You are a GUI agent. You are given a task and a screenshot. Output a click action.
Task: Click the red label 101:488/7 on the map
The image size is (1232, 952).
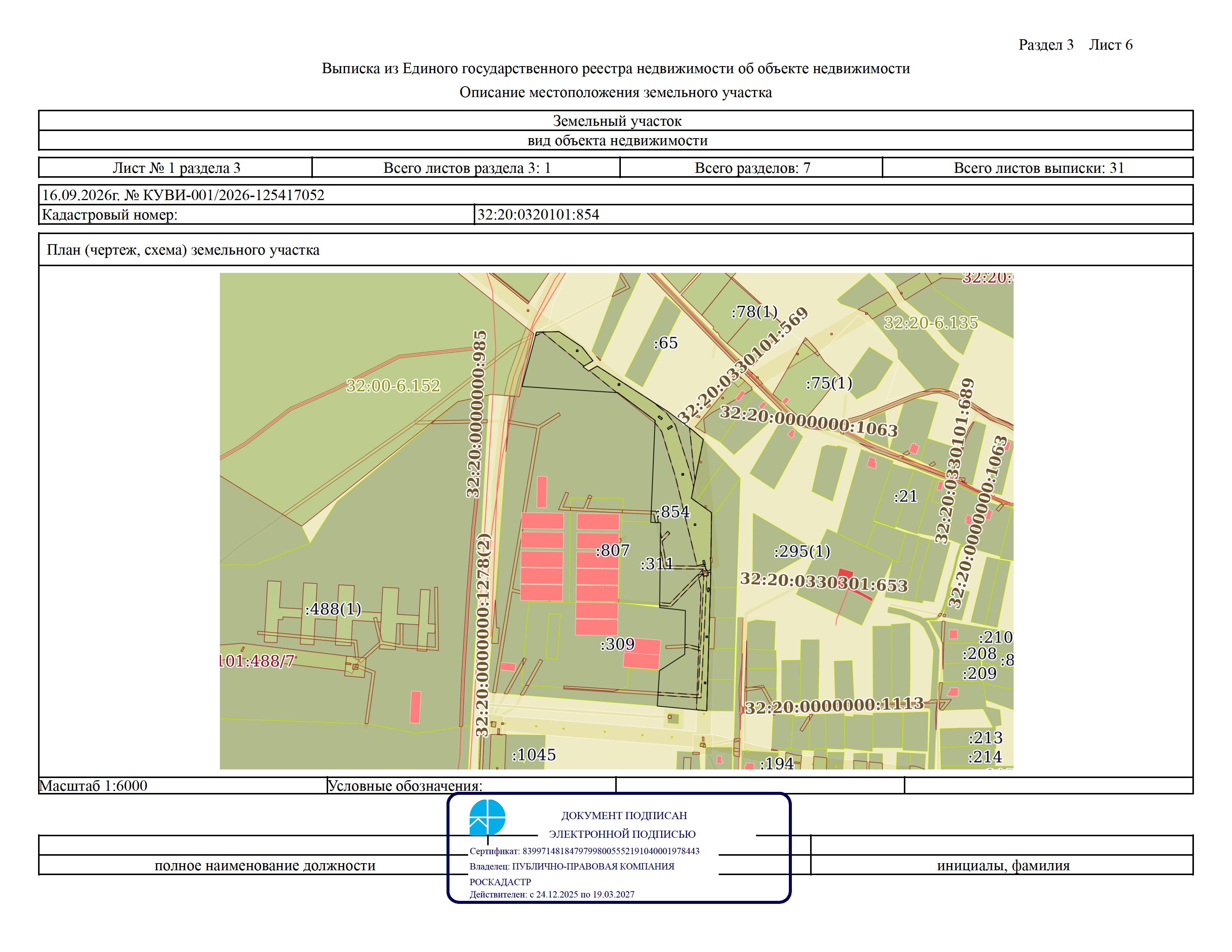coord(257,660)
